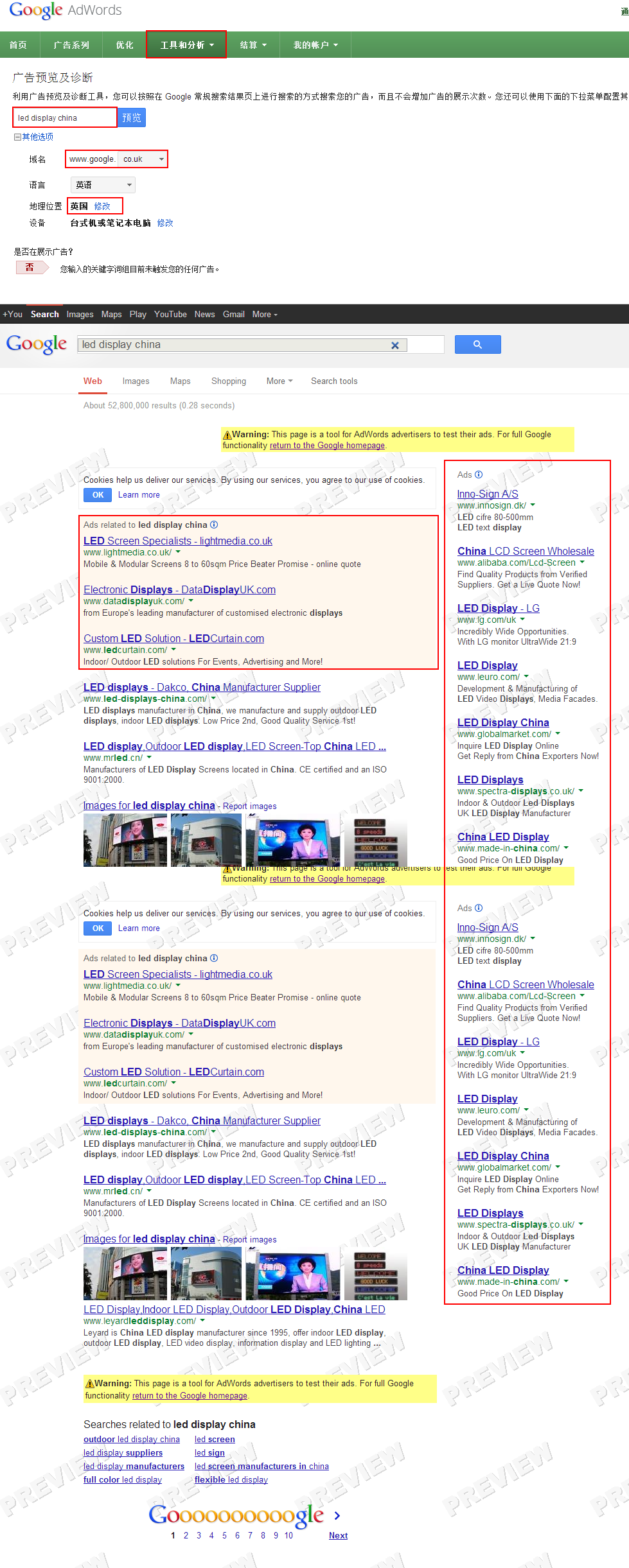Open the 首页 tab
This screenshot has width=629, height=1568.
point(19,45)
